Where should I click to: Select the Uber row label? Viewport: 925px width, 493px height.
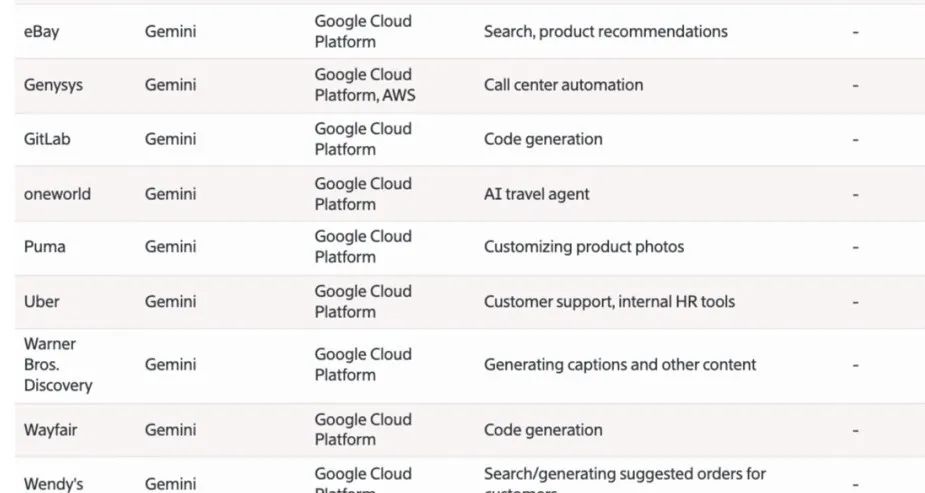coord(42,301)
